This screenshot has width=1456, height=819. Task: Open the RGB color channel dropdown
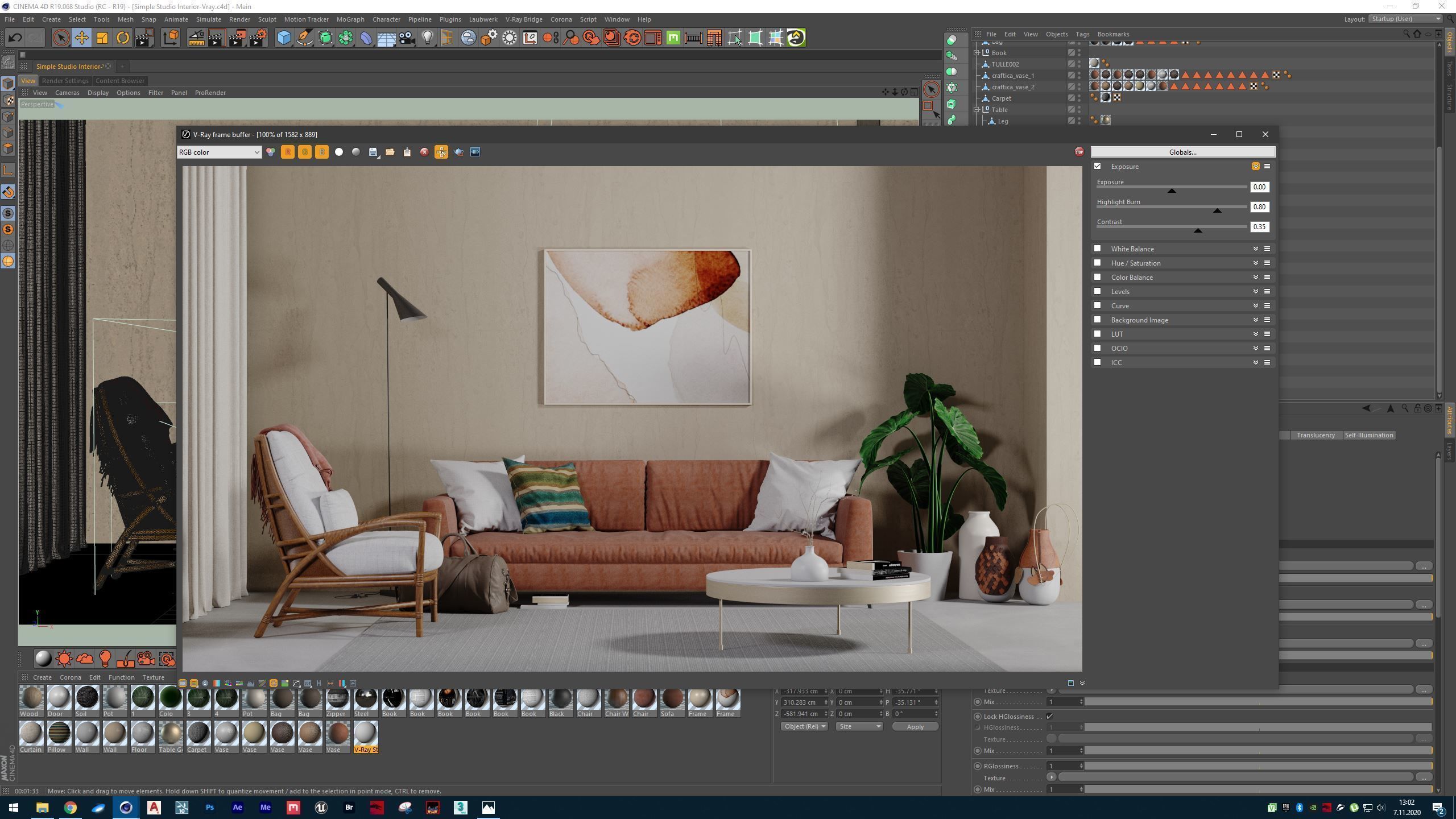(x=219, y=152)
